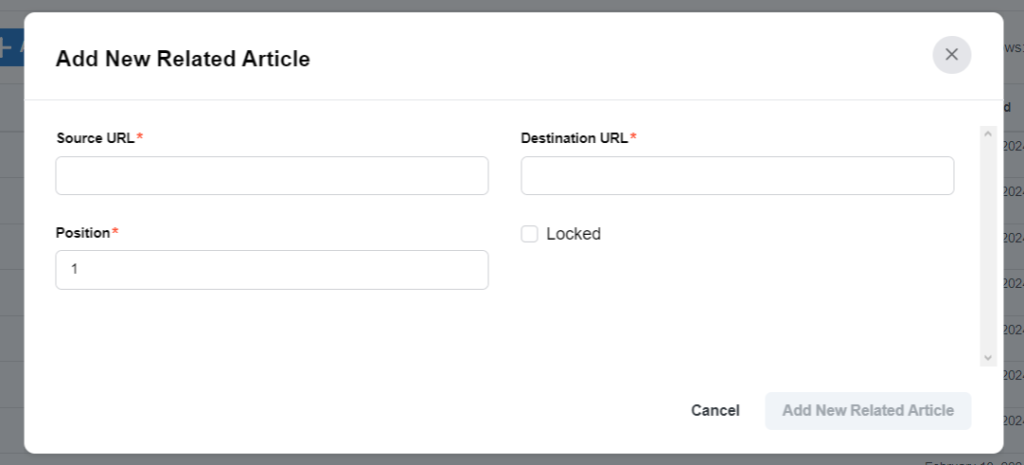1024x465 pixels.
Task: Click the scrollbar down arrow in the dialog
Action: pyautogui.click(x=987, y=357)
